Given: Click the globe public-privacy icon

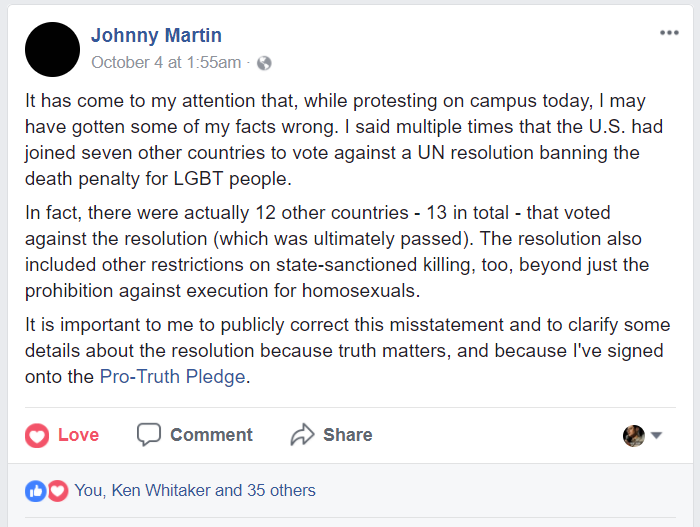Looking at the screenshot, I should [264, 62].
